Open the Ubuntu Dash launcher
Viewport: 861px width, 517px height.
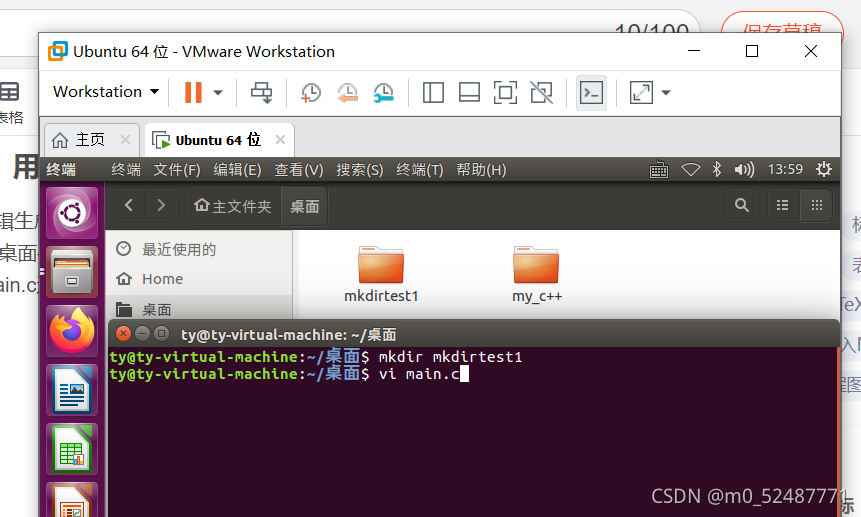(x=72, y=213)
